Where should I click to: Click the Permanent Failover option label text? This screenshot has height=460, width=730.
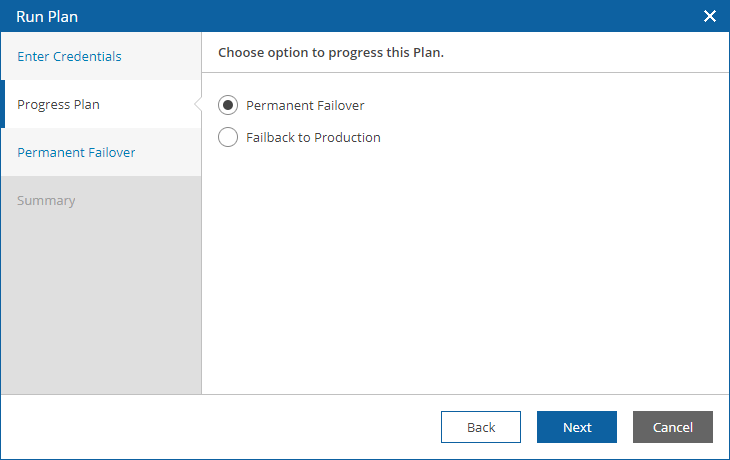click(x=305, y=106)
